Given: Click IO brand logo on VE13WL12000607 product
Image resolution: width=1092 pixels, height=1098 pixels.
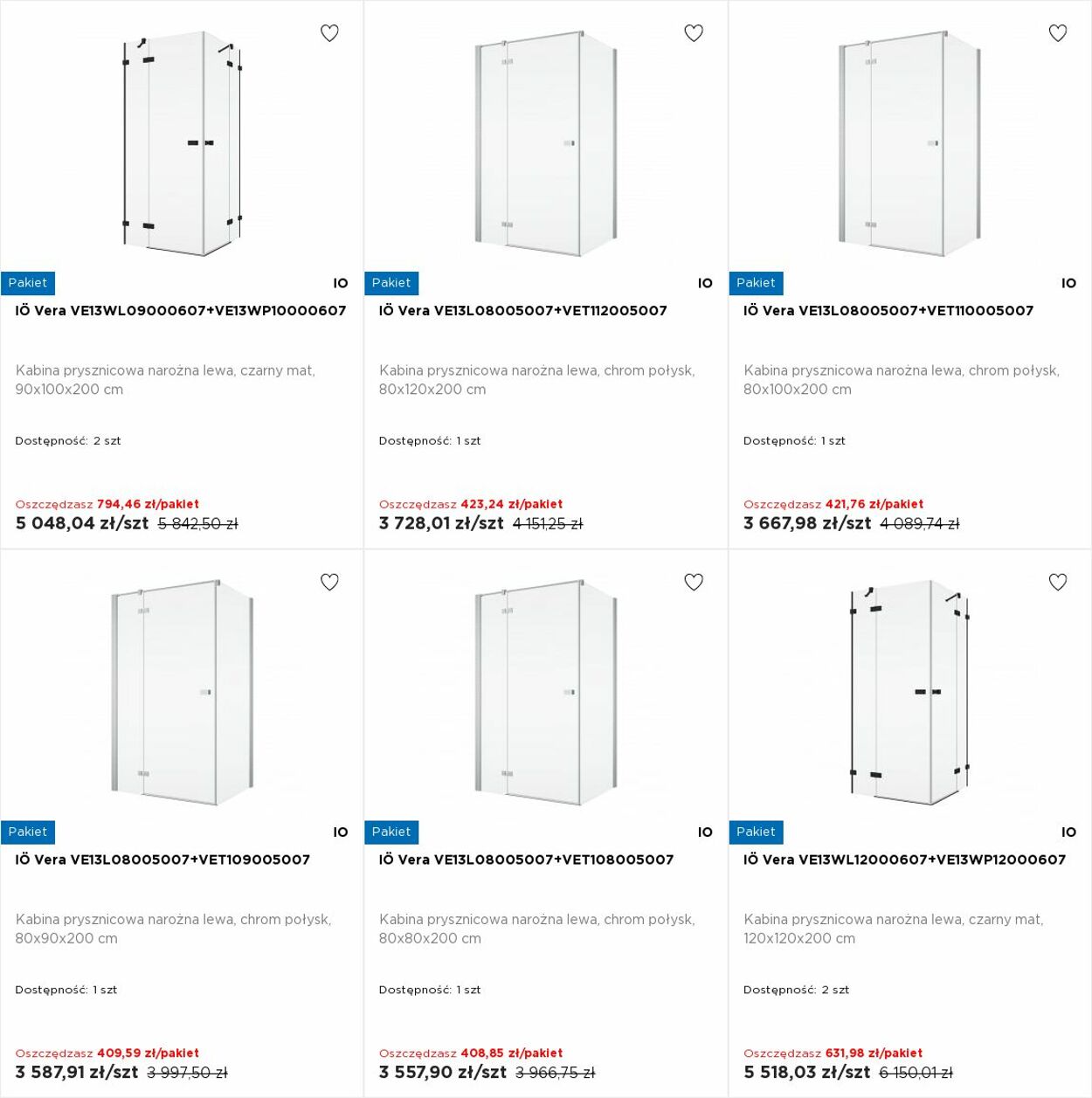Looking at the screenshot, I should pyautogui.click(x=1069, y=832).
